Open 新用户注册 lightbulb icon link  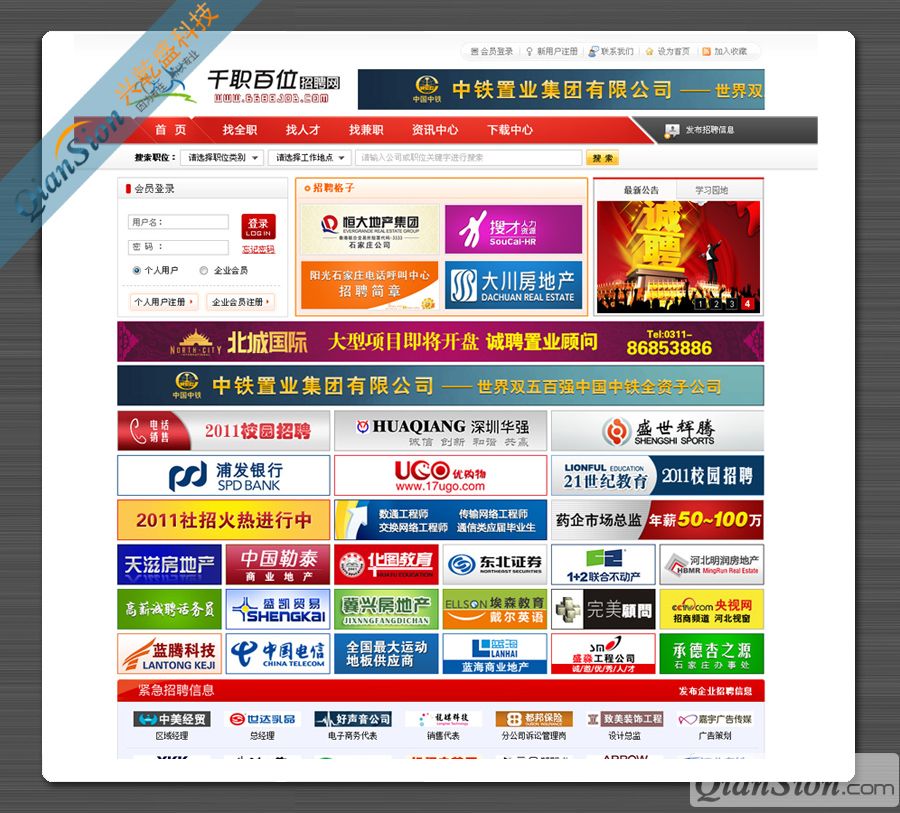[530, 52]
